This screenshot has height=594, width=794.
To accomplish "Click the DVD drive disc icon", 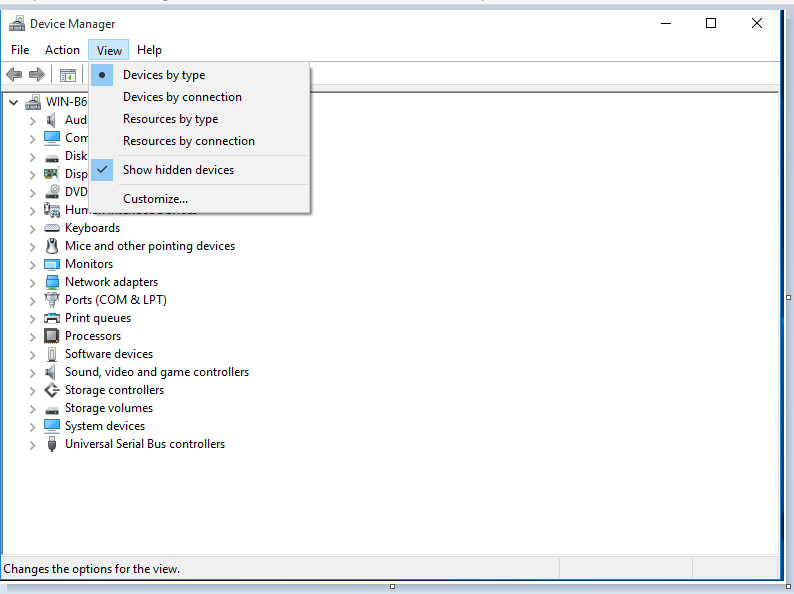I will pos(52,192).
